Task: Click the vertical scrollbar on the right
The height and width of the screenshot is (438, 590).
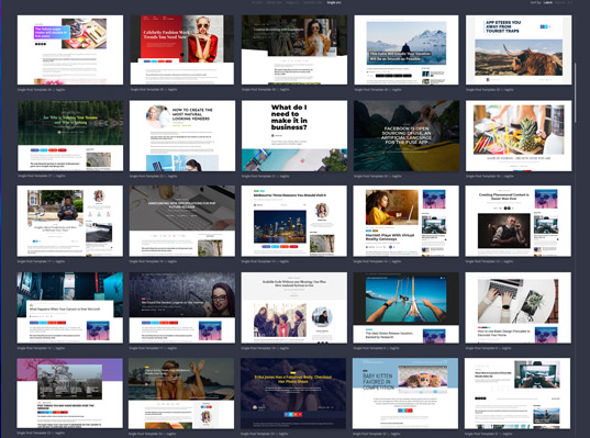Action: (575, 92)
